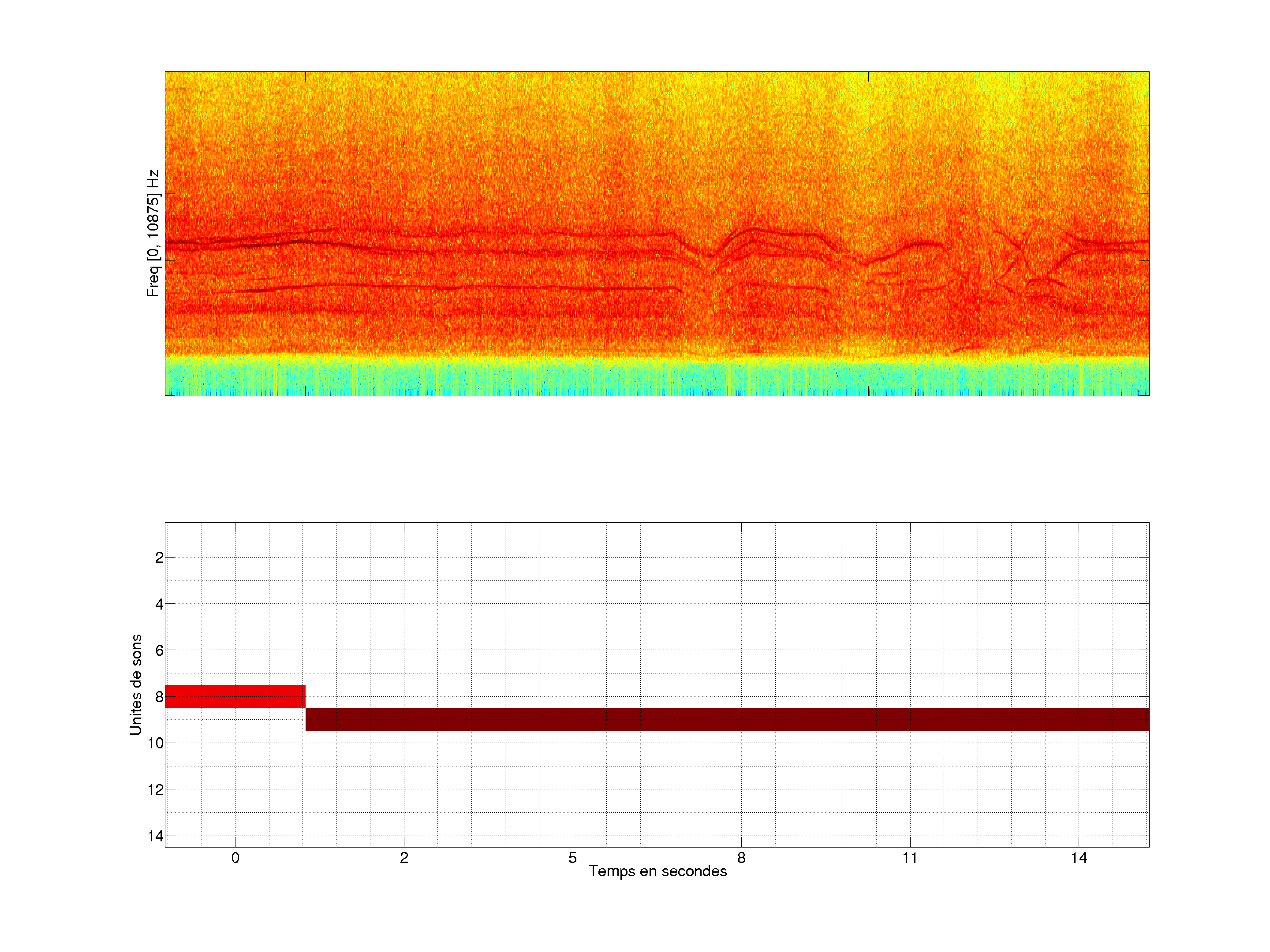Click y-axis tick label 10
The height and width of the screenshot is (952, 1270).
pyautogui.click(x=156, y=743)
